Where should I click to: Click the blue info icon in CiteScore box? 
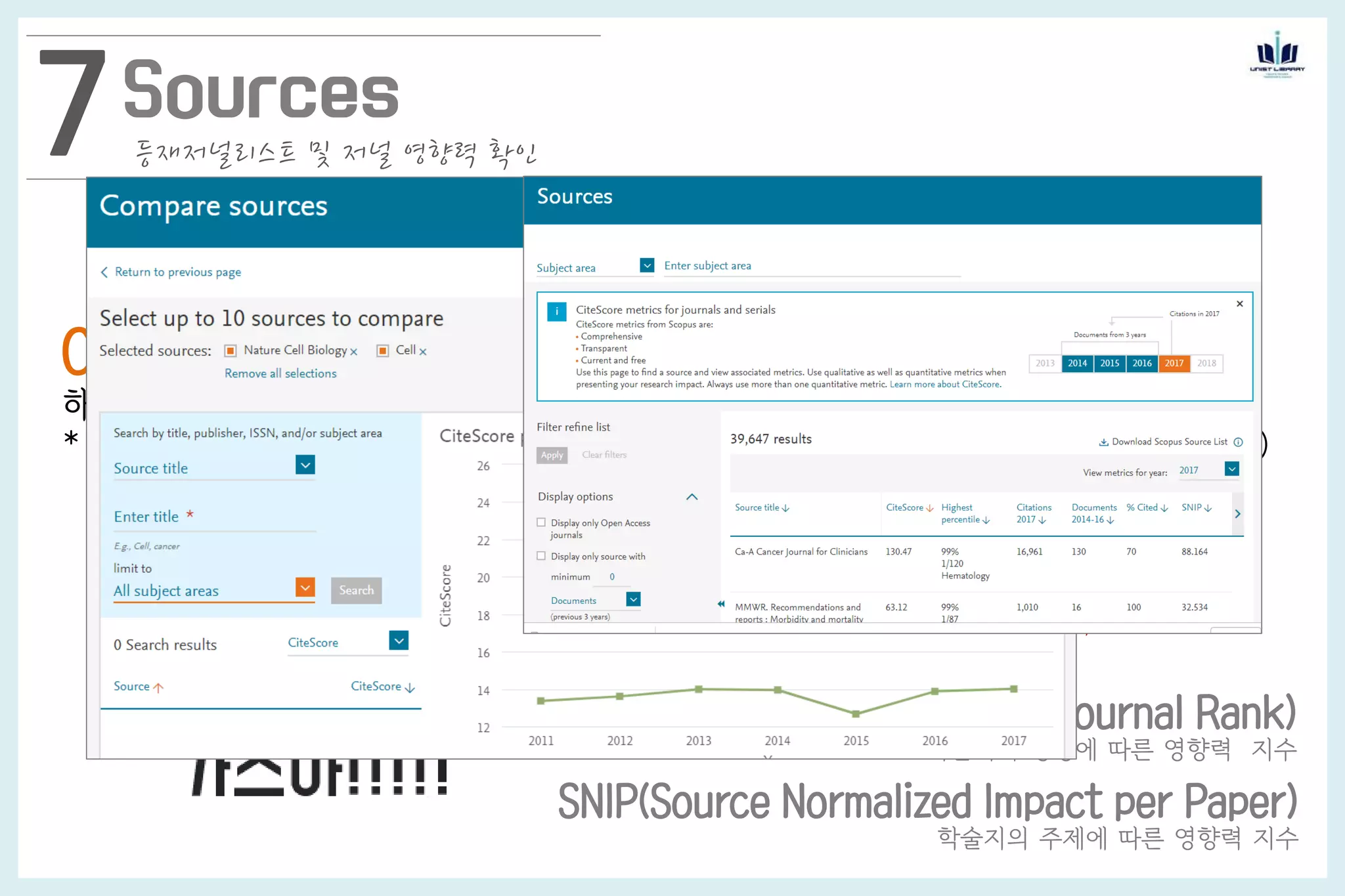[x=557, y=312]
